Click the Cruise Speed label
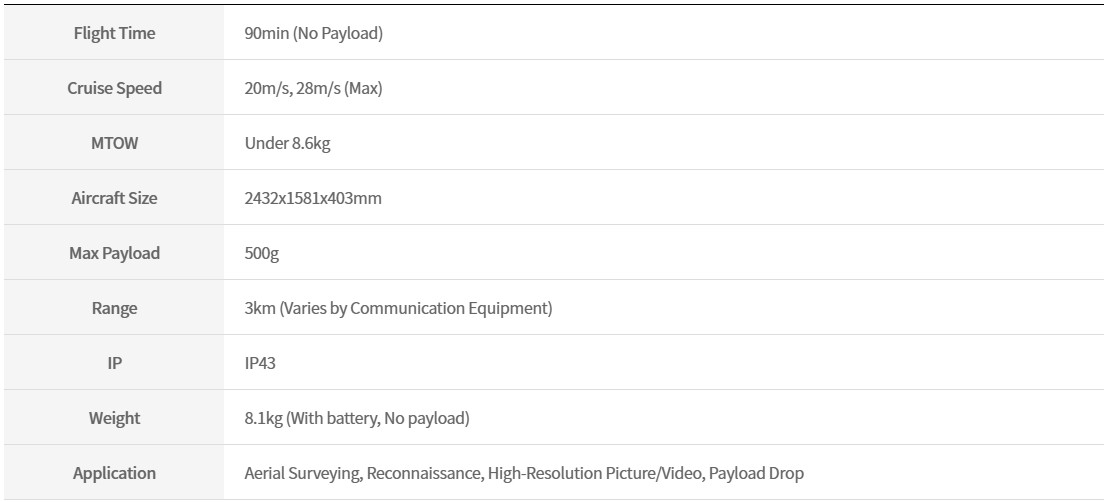 tap(114, 88)
